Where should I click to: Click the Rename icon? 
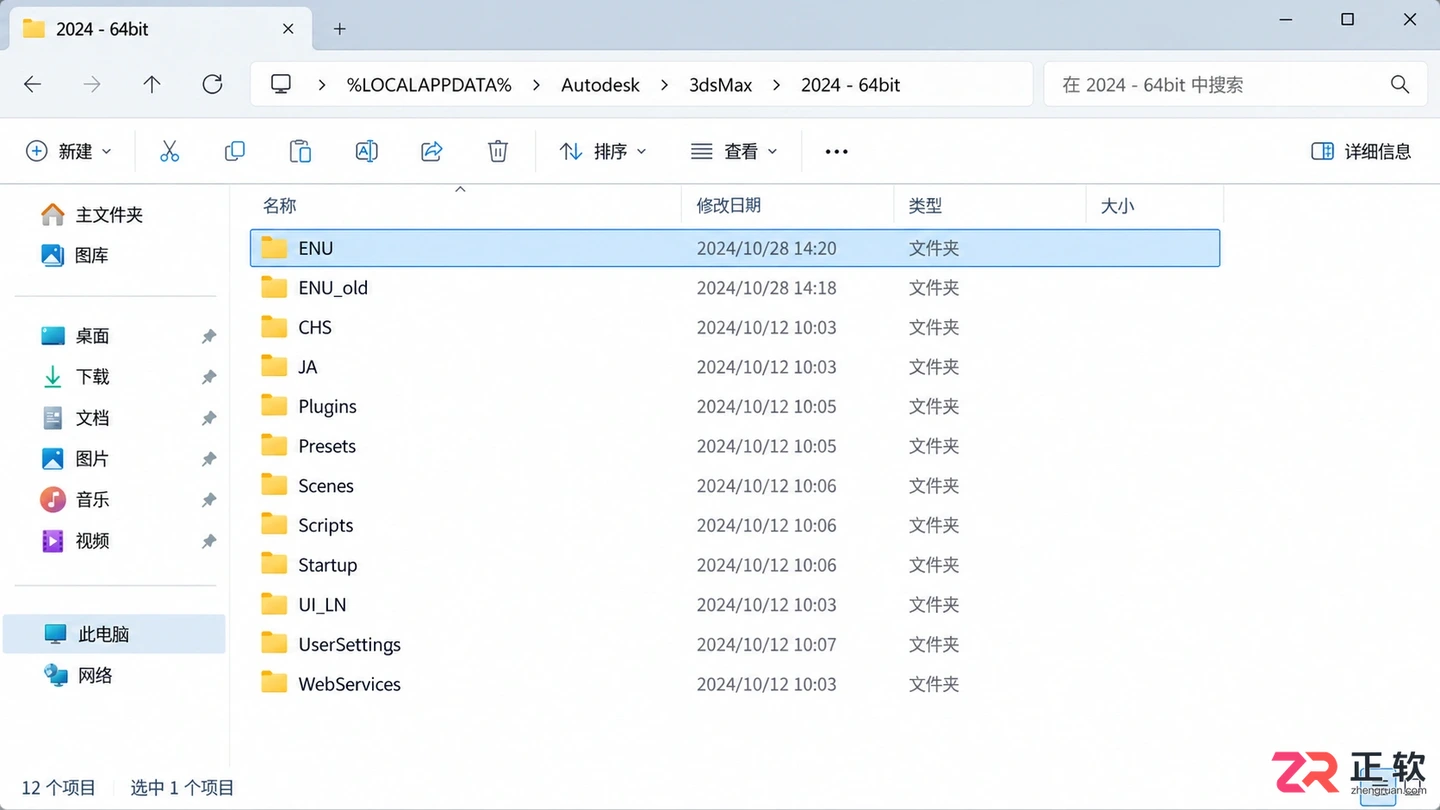point(367,151)
